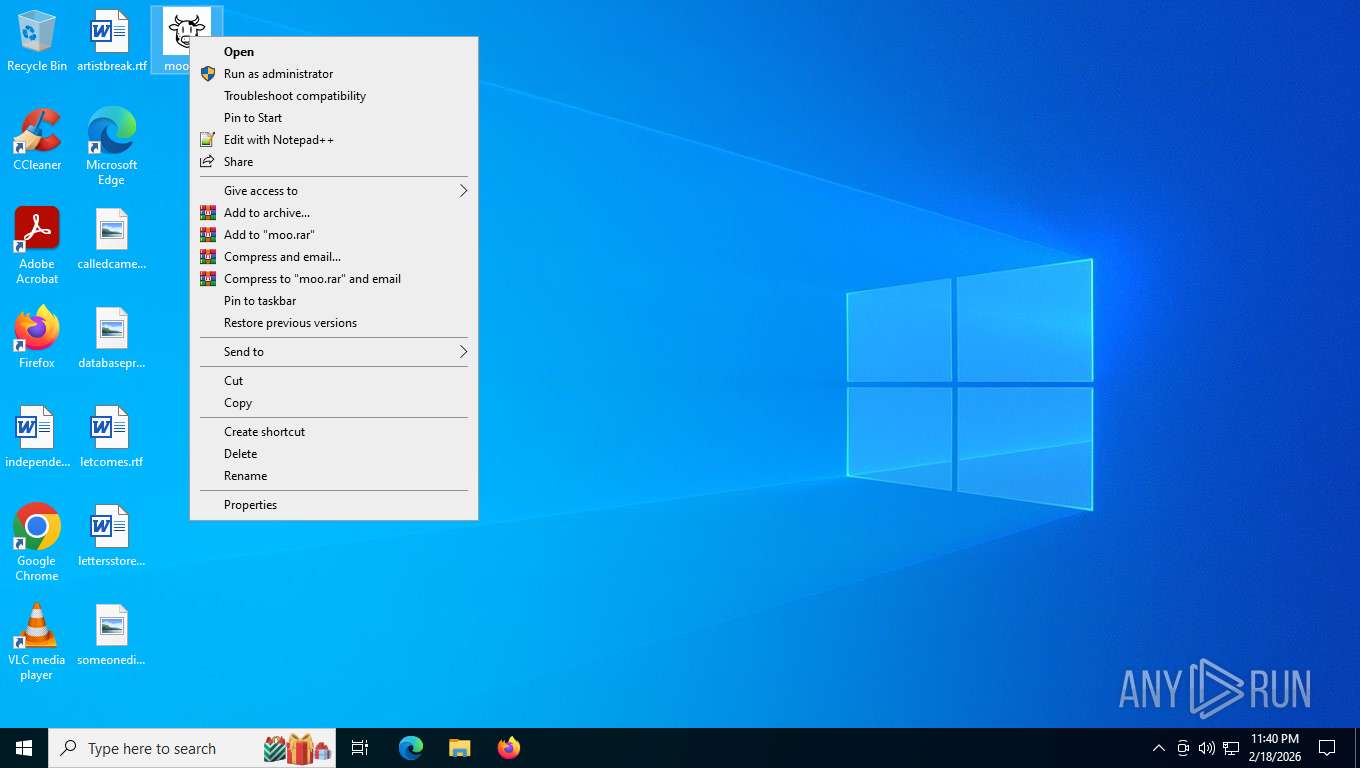The width and height of the screenshot is (1360, 768).
Task: Choose Delete from the context menu
Action: click(x=334, y=454)
